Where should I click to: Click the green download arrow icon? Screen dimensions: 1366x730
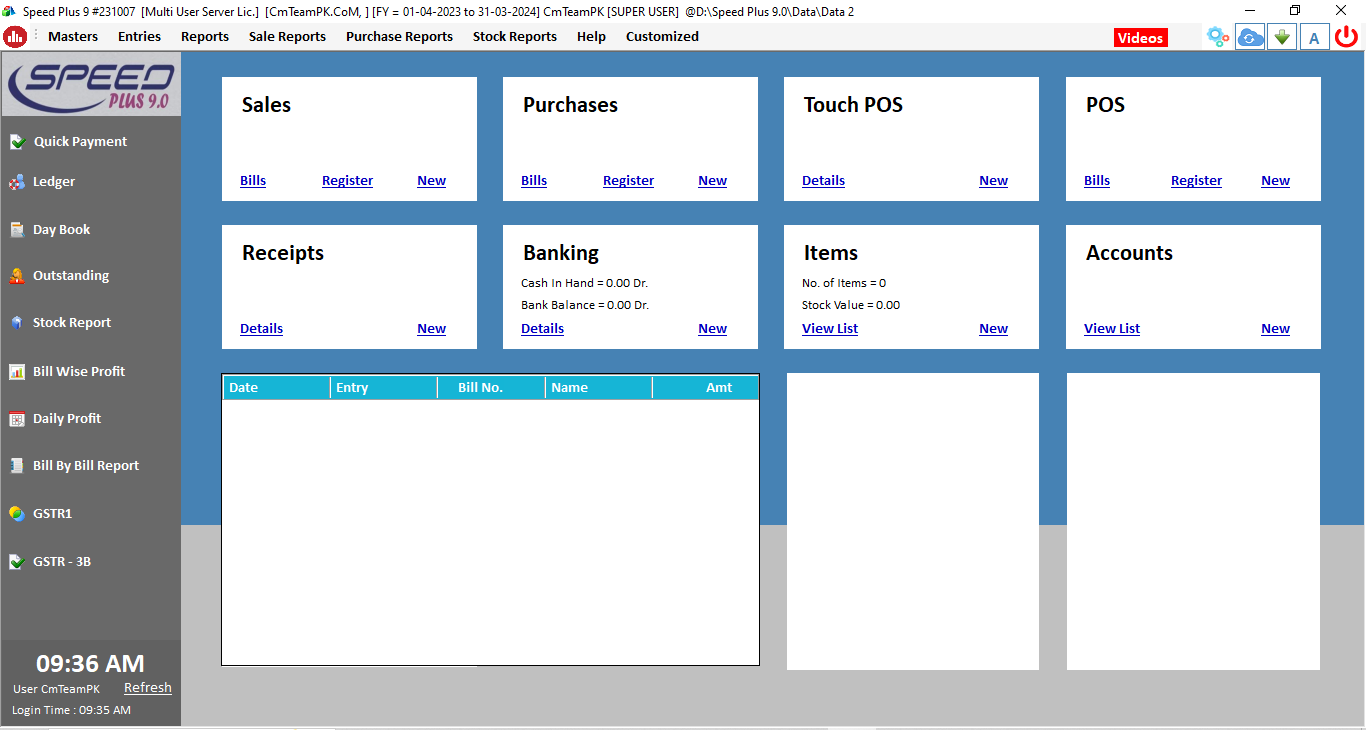tap(1282, 37)
